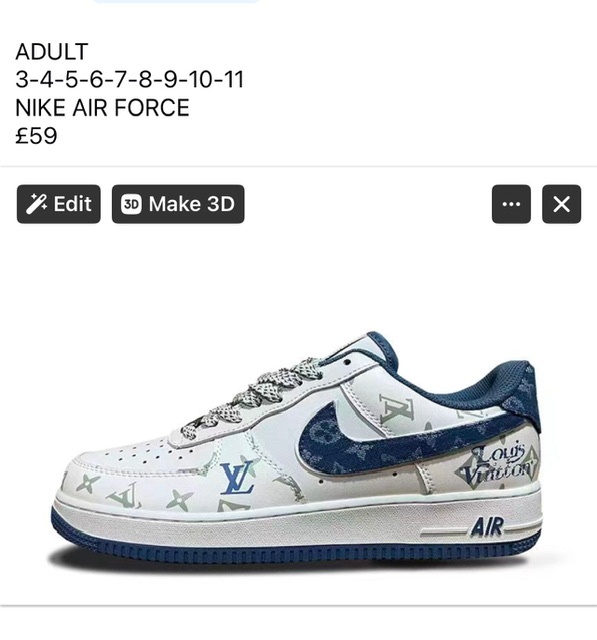Click the size list 3-4-5-6-7-8-9-10-11
Viewport: 597px width, 640px height.
pyautogui.click(x=129, y=79)
